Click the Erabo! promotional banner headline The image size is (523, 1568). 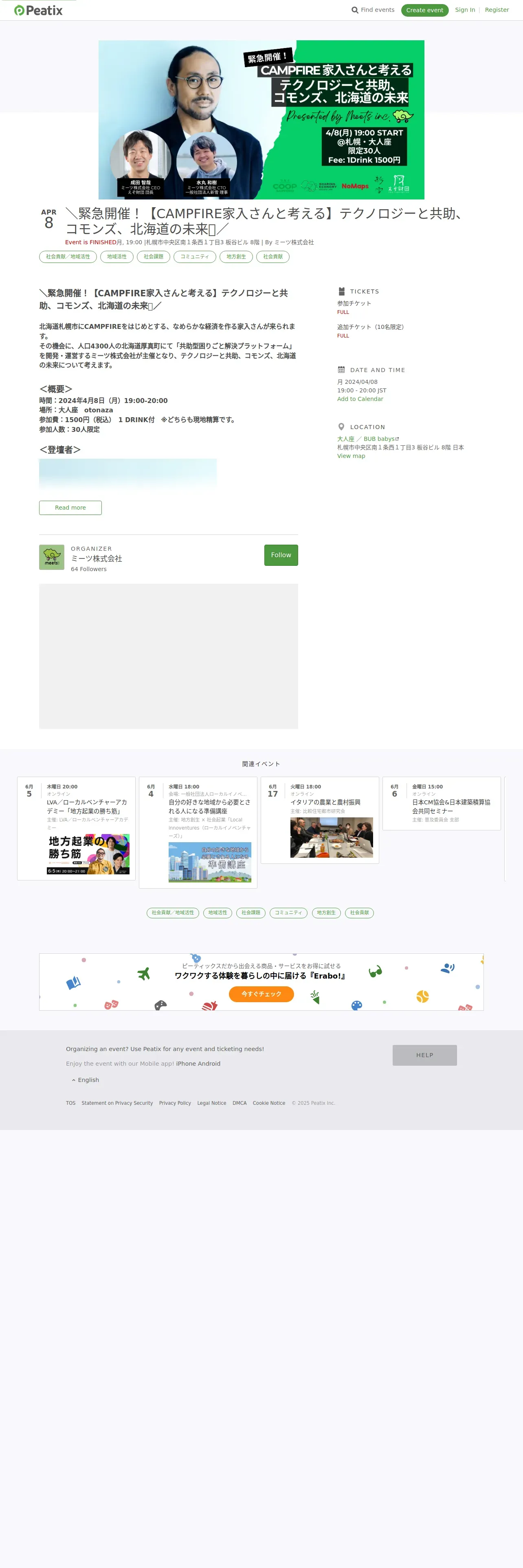(x=261, y=976)
